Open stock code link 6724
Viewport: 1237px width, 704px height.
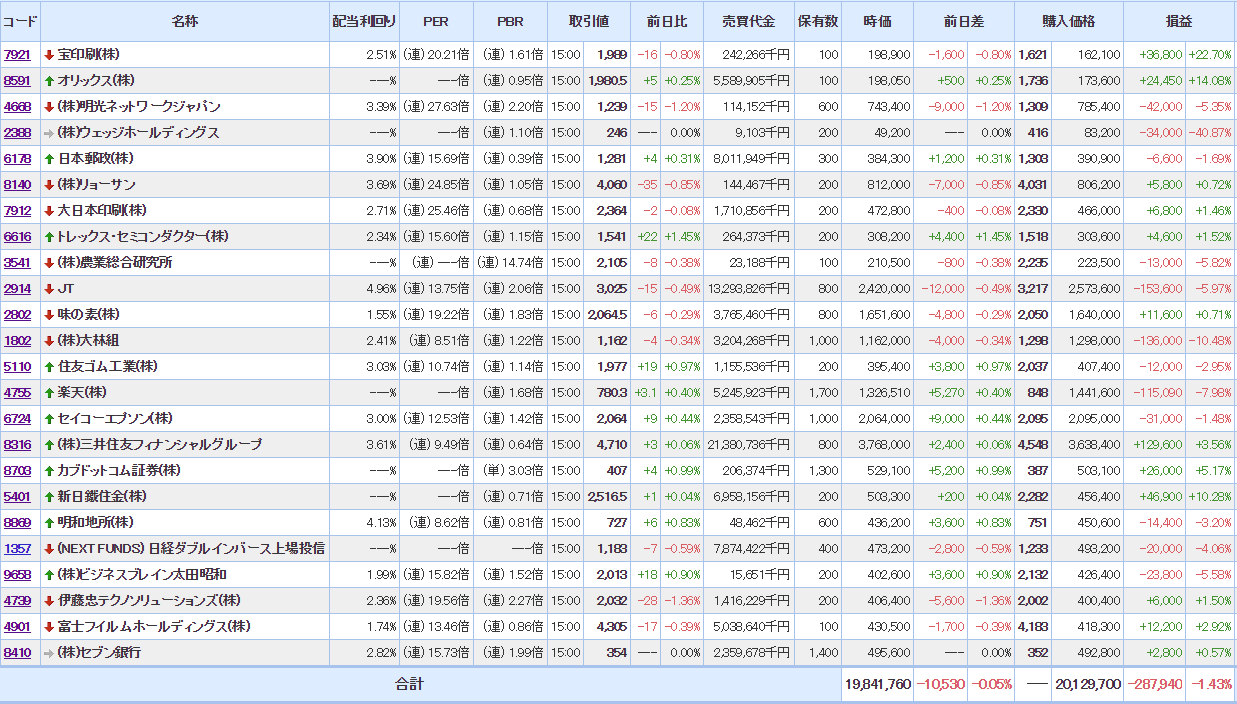17,418
